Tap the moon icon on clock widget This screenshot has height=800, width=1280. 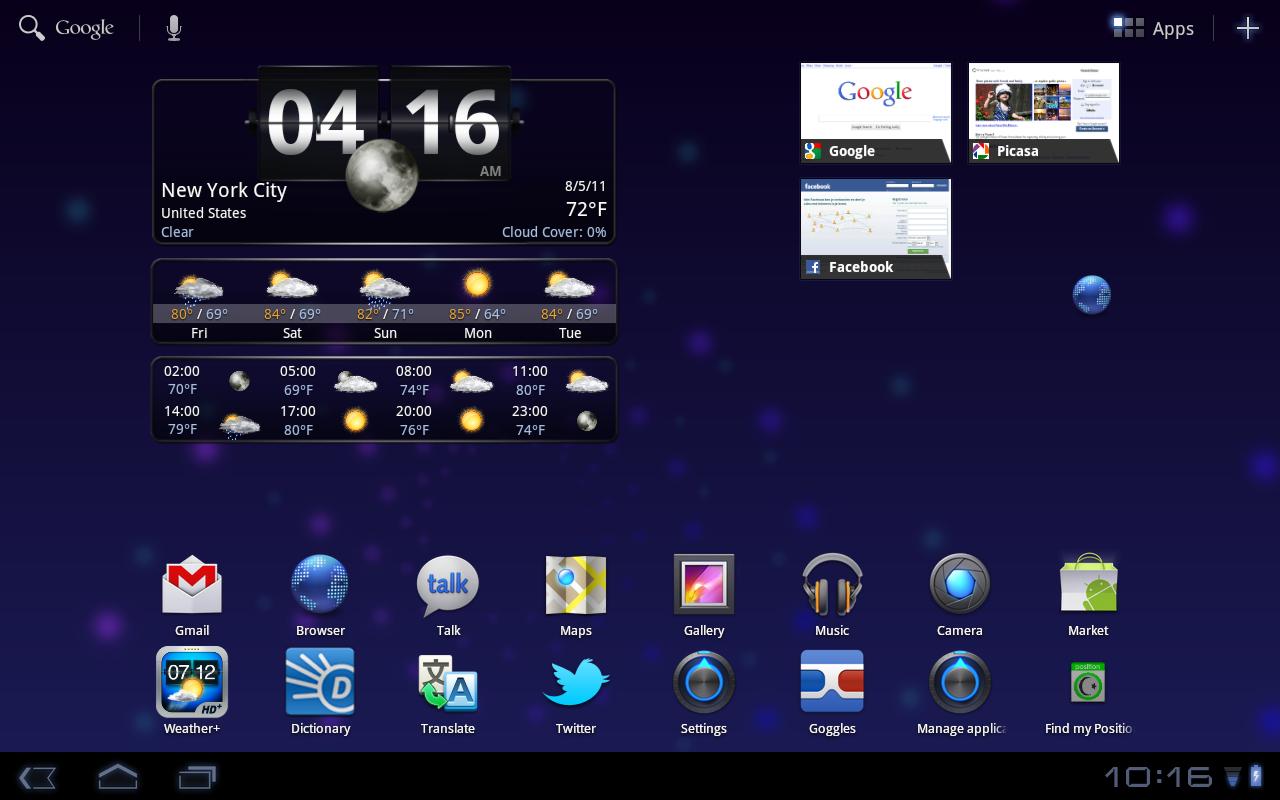381,175
